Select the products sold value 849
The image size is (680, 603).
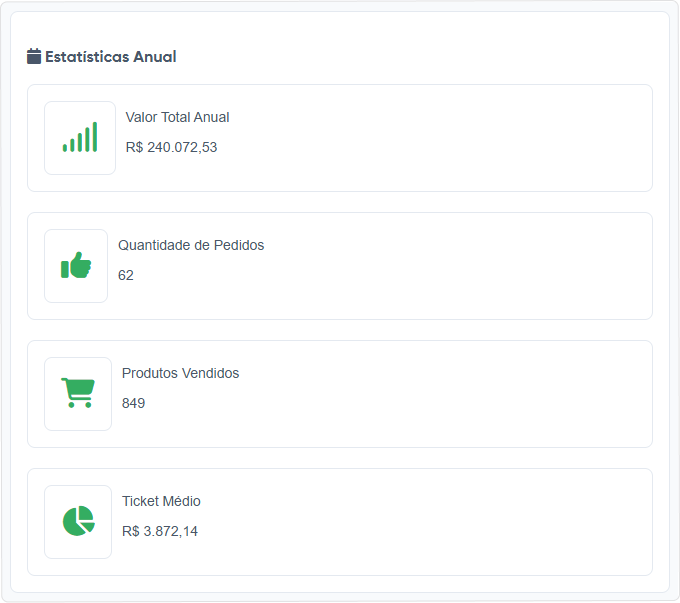tap(133, 403)
